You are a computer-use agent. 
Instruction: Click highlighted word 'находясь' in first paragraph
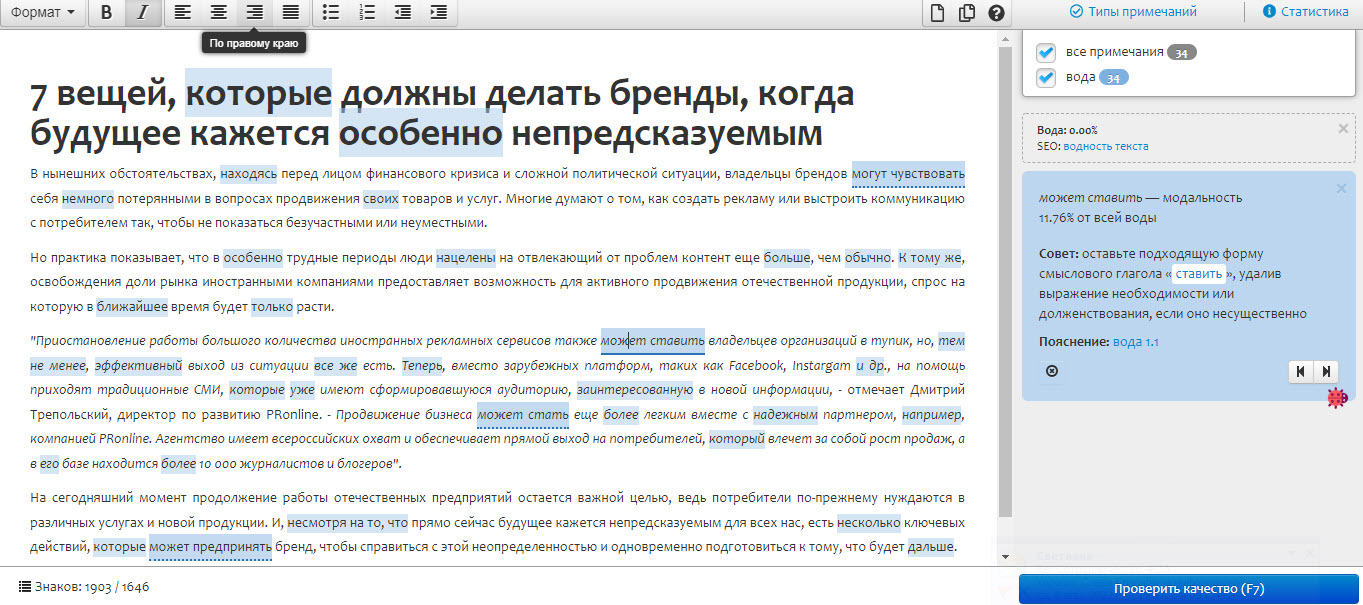(249, 172)
